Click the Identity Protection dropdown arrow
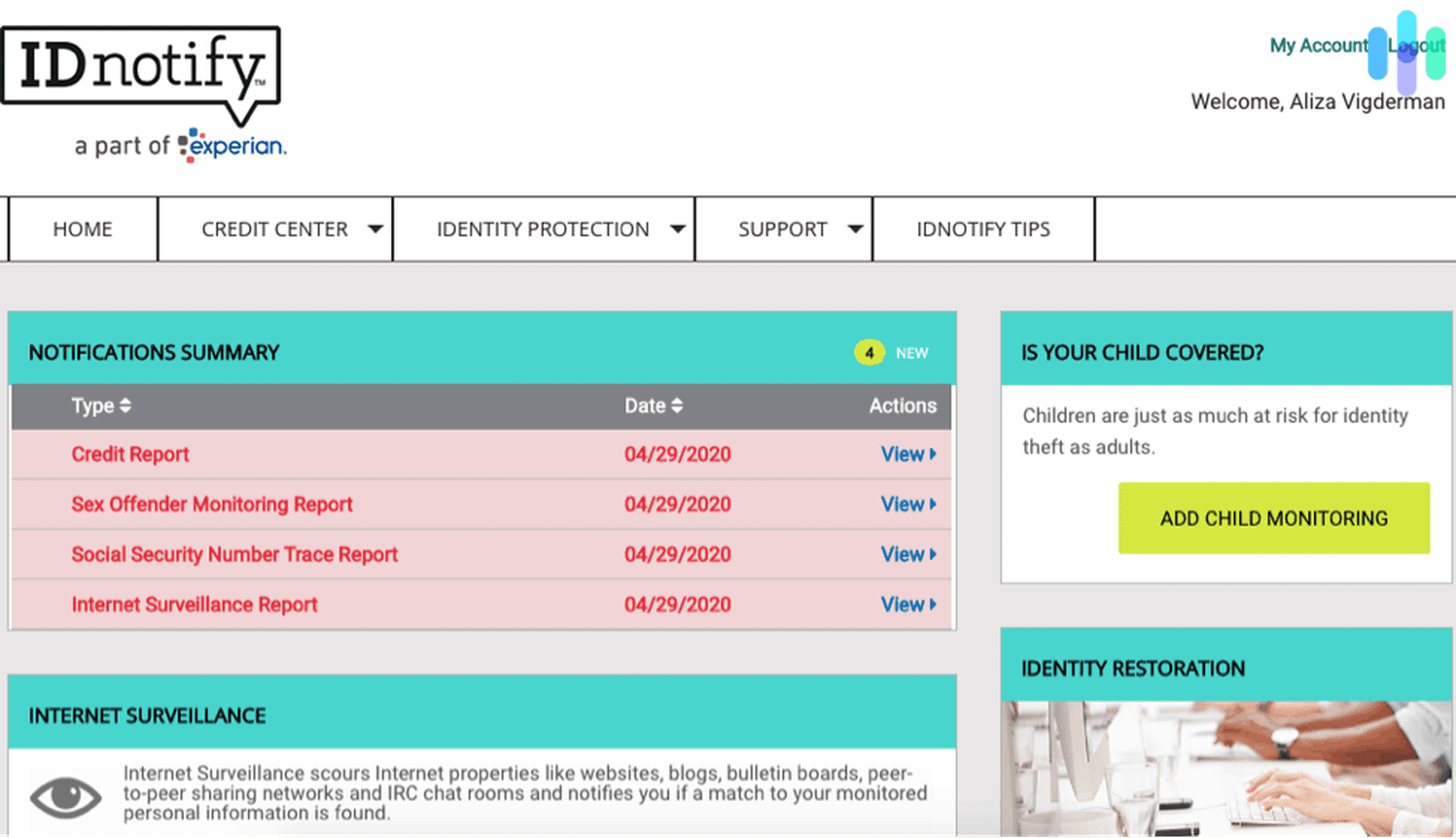This screenshot has width=1456, height=838. coord(681,228)
